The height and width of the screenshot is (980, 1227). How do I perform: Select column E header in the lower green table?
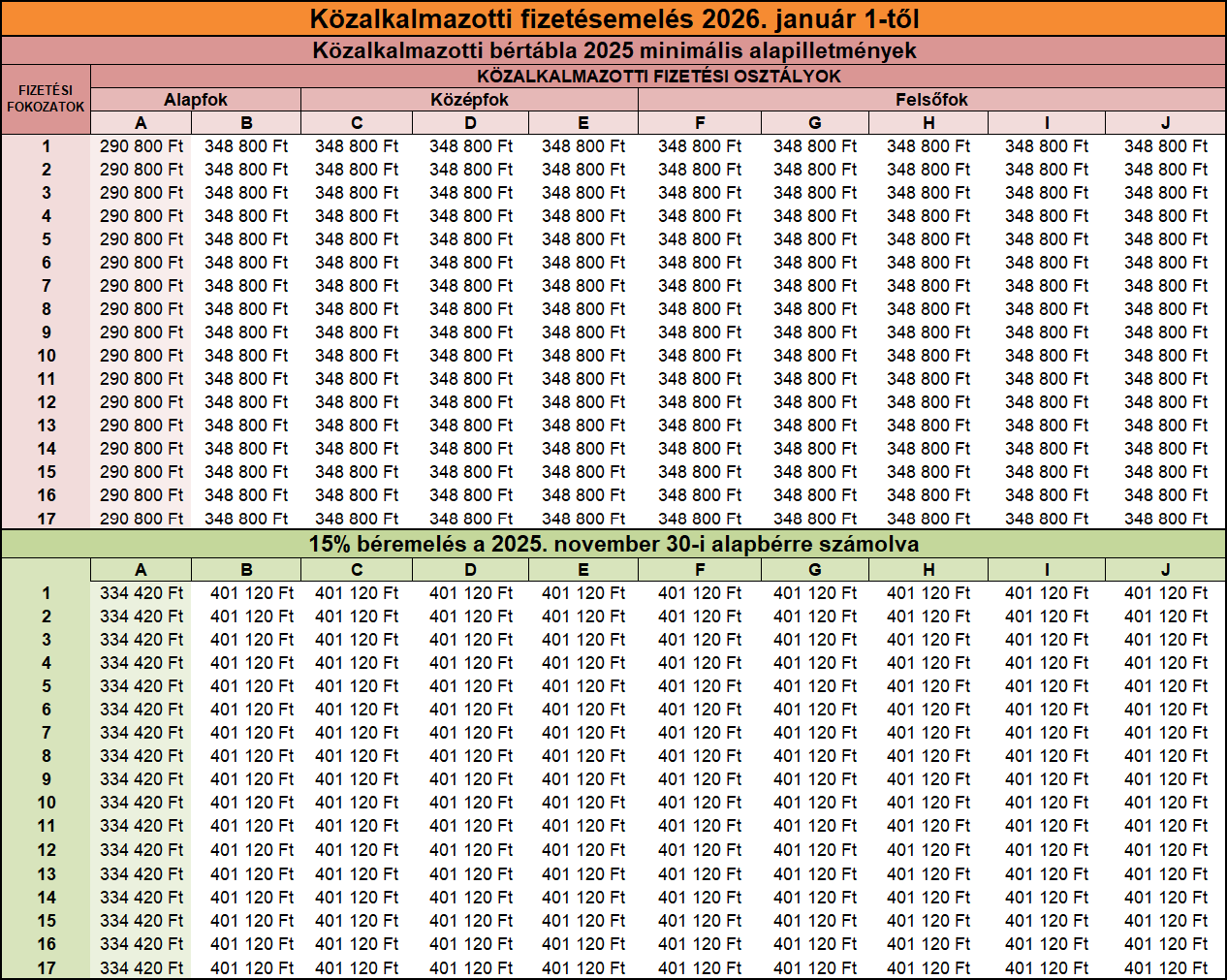tap(582, 570)
